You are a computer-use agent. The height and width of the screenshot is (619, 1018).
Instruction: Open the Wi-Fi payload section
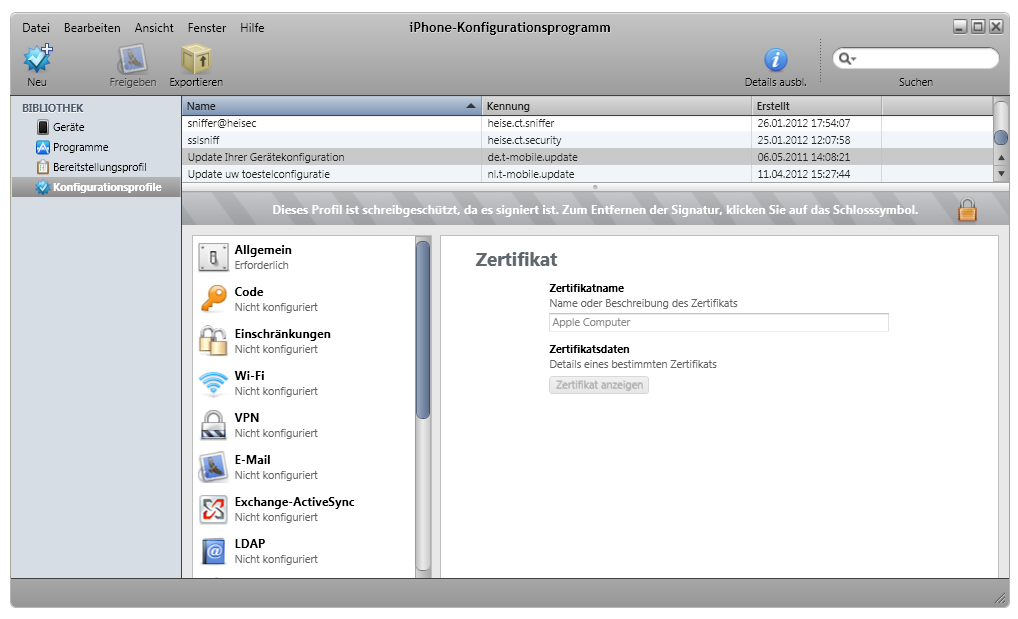click(214, 383)
